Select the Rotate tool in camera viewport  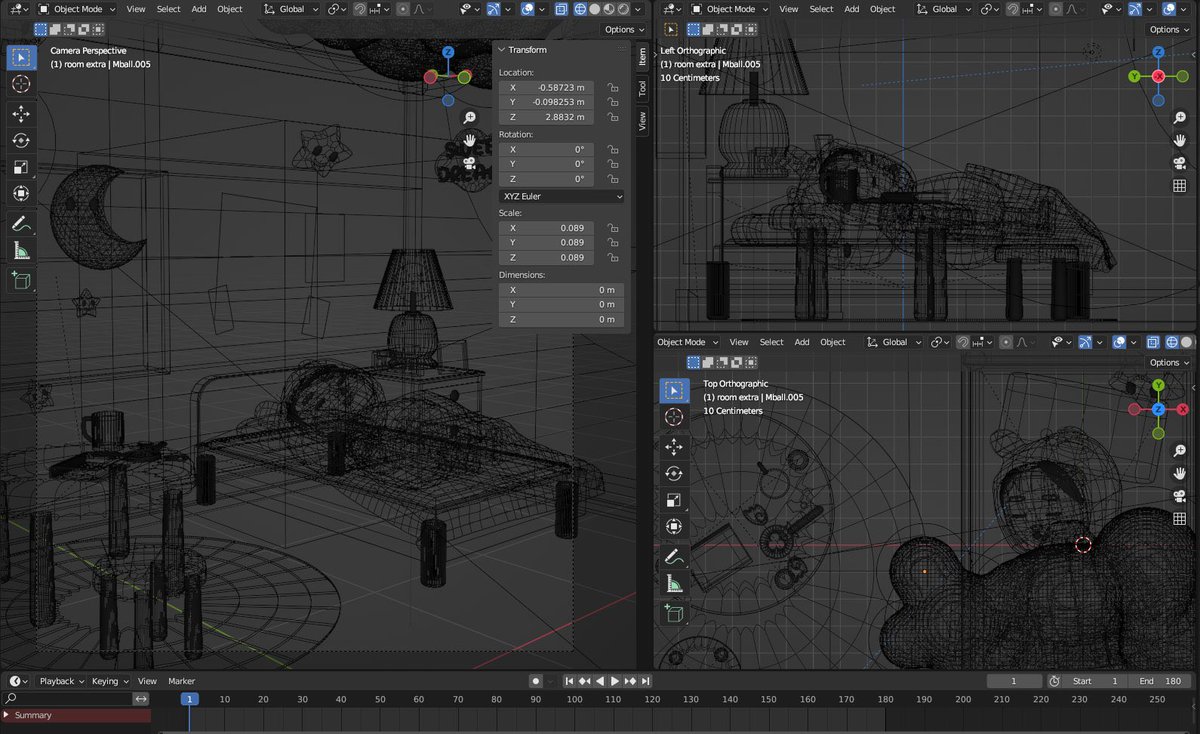(x=21, y=141)
